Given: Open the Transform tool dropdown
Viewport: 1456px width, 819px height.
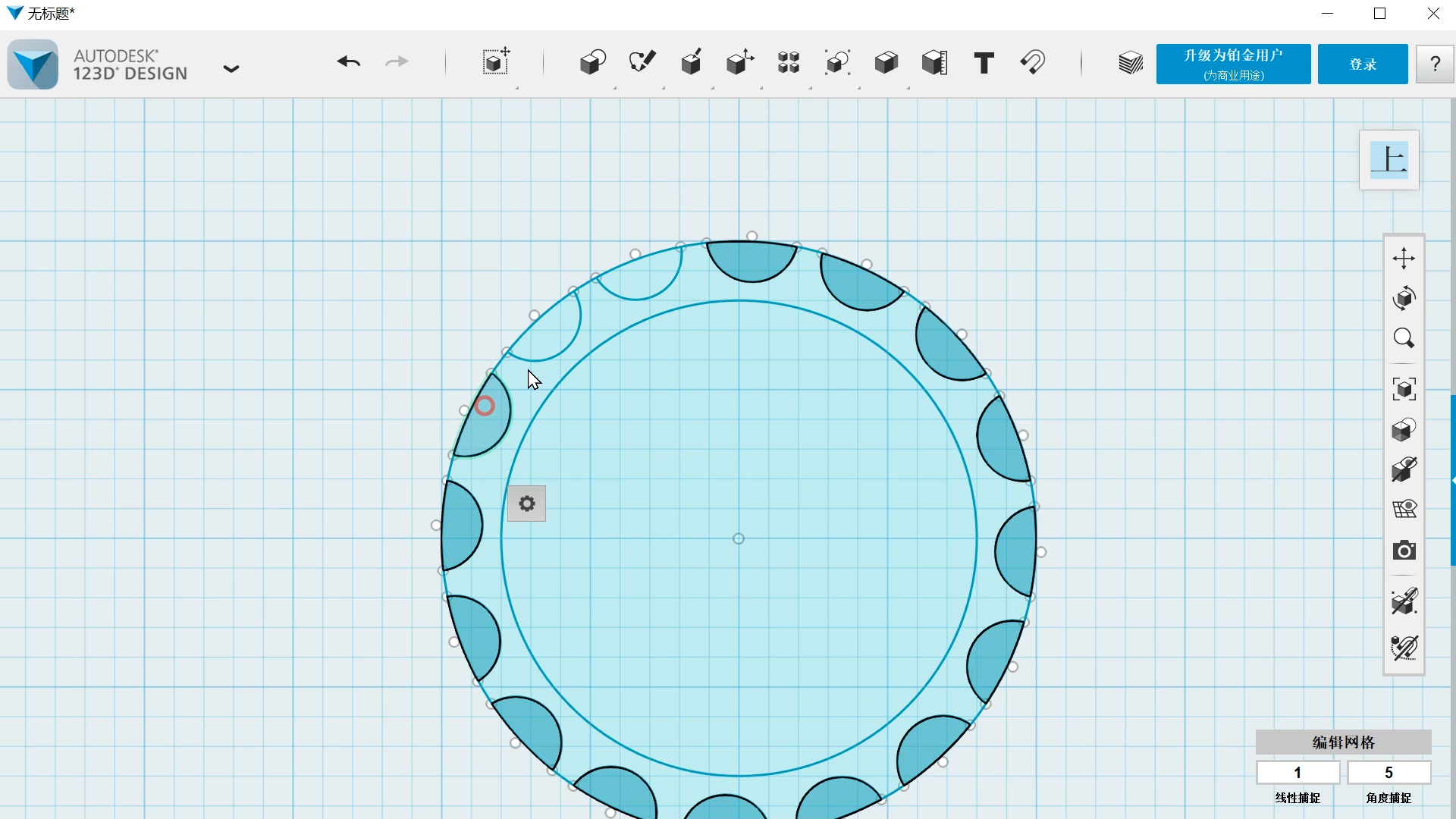Looking at the screenshot, I should pyautogui.click(x=495, y=63).
